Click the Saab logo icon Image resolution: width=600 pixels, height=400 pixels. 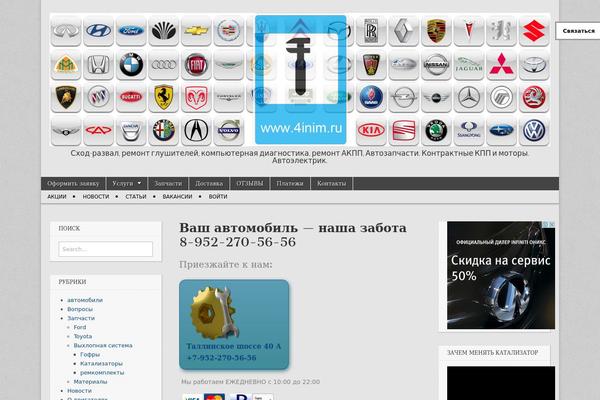(371, 97)
